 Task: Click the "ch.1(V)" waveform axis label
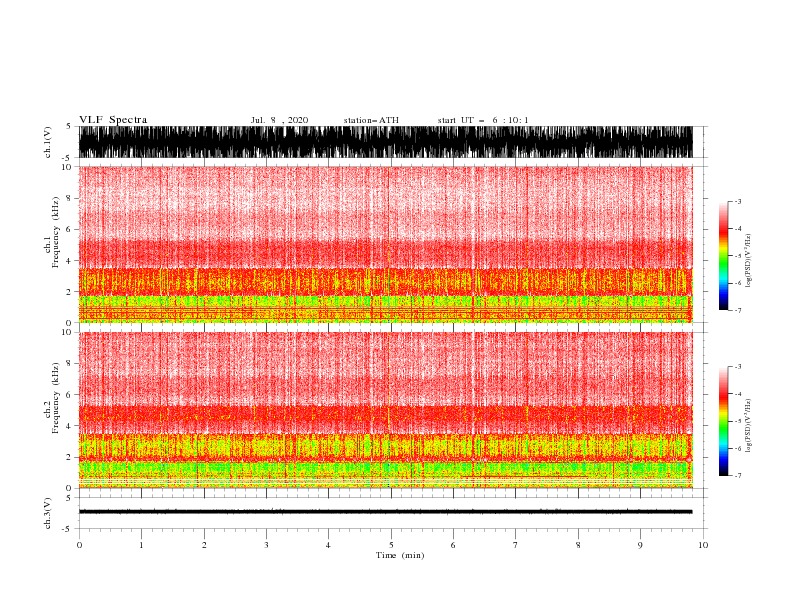point(48,142)
